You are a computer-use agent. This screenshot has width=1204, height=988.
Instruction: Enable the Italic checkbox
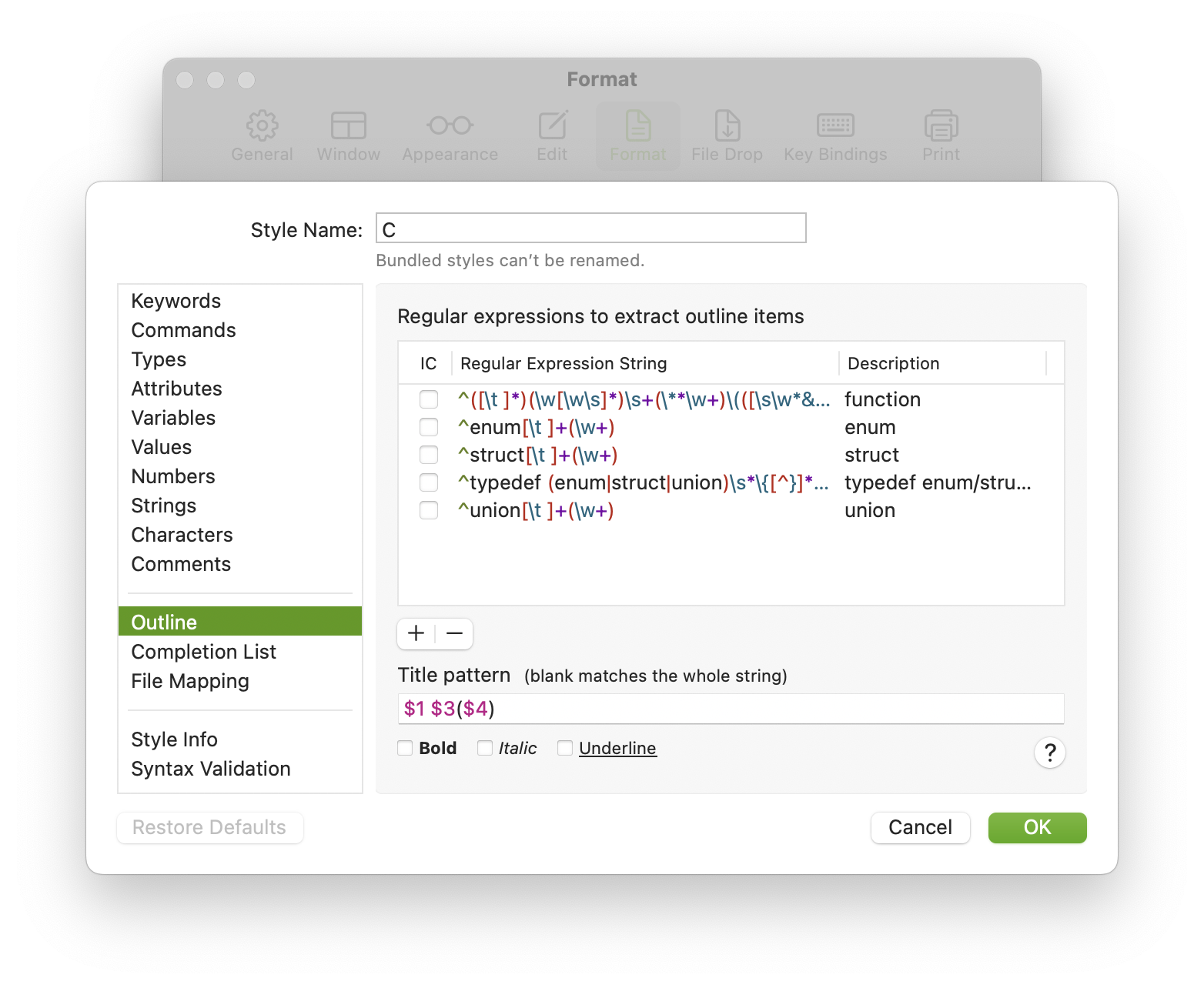485,748
